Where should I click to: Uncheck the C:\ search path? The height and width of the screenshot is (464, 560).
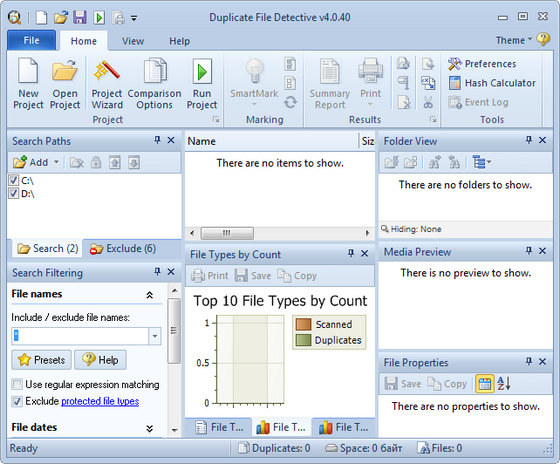(x=14, y=180)
